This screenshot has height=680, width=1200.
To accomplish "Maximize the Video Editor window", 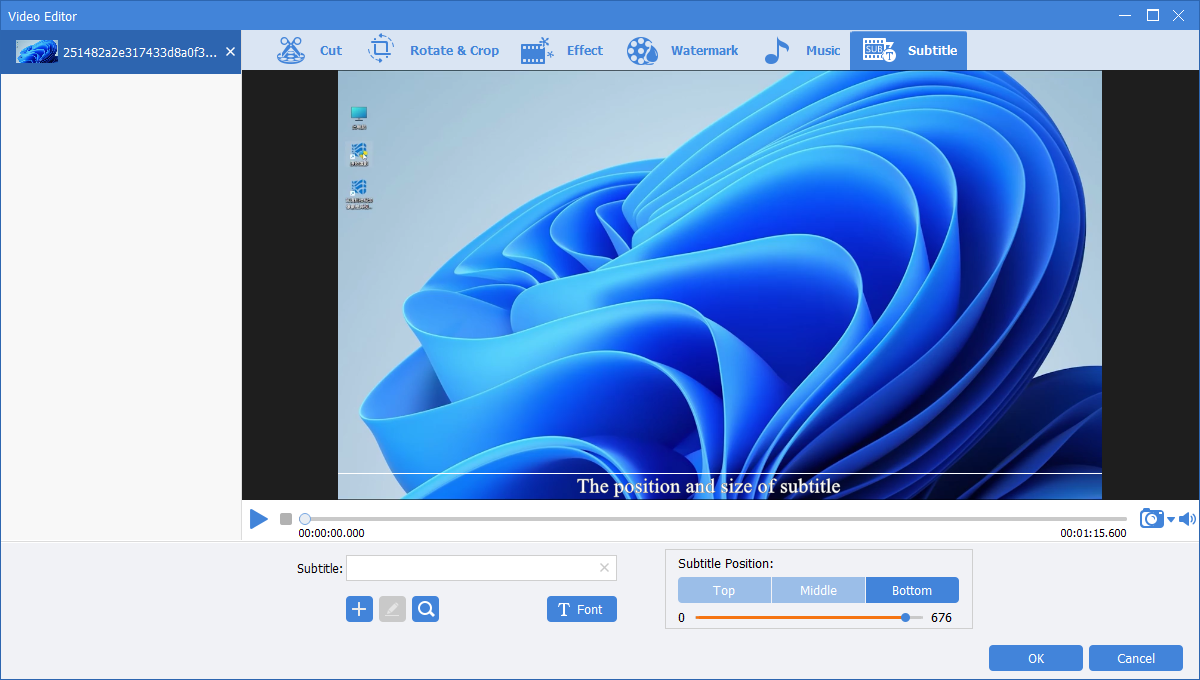I will [x=1153, y=15].
